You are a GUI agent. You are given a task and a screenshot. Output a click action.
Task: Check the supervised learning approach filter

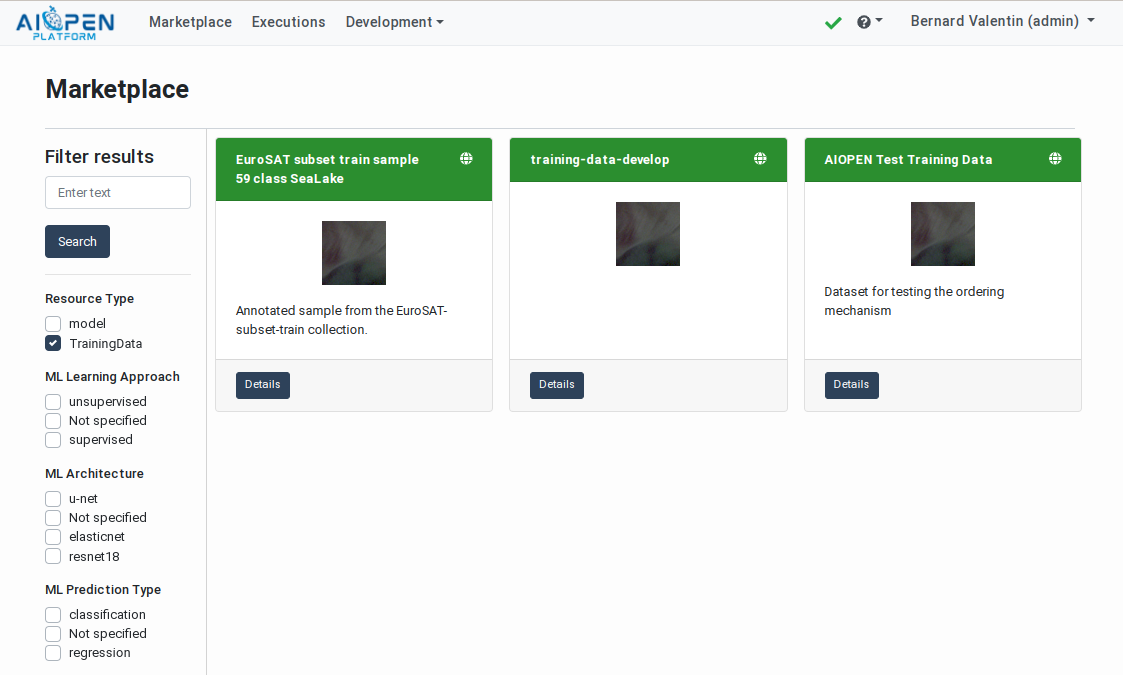coord(53,440)
